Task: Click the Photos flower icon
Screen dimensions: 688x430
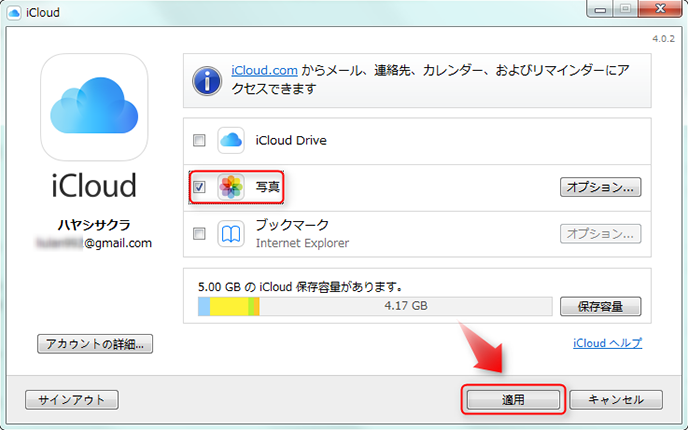Action: tap(231, 187)
